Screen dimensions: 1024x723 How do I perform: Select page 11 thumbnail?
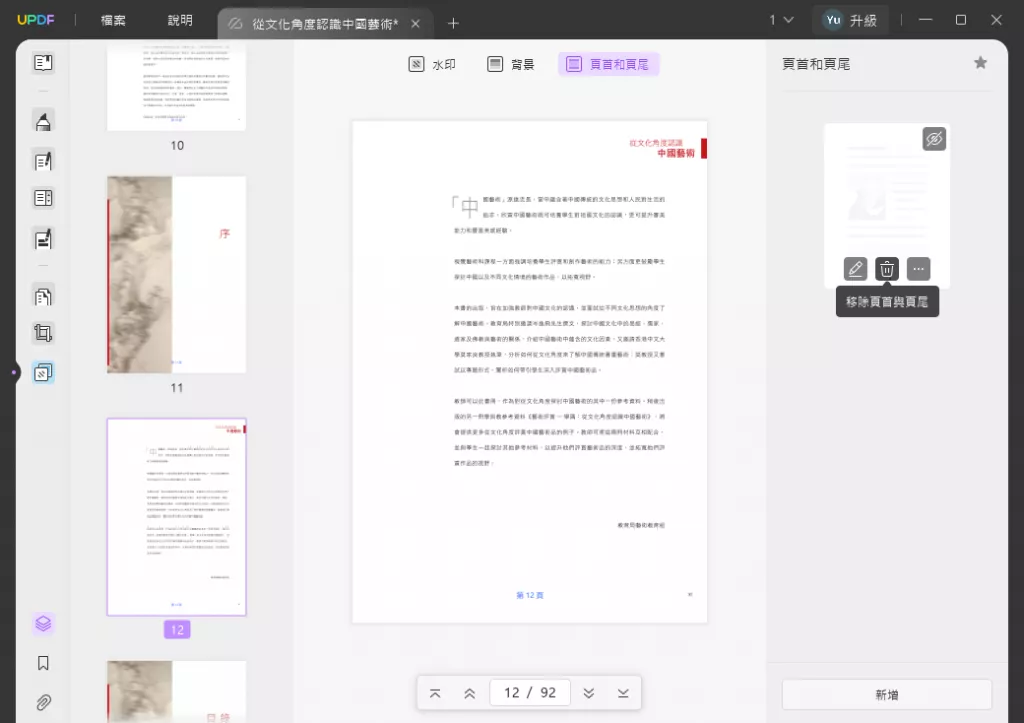(x=176, y=274)
